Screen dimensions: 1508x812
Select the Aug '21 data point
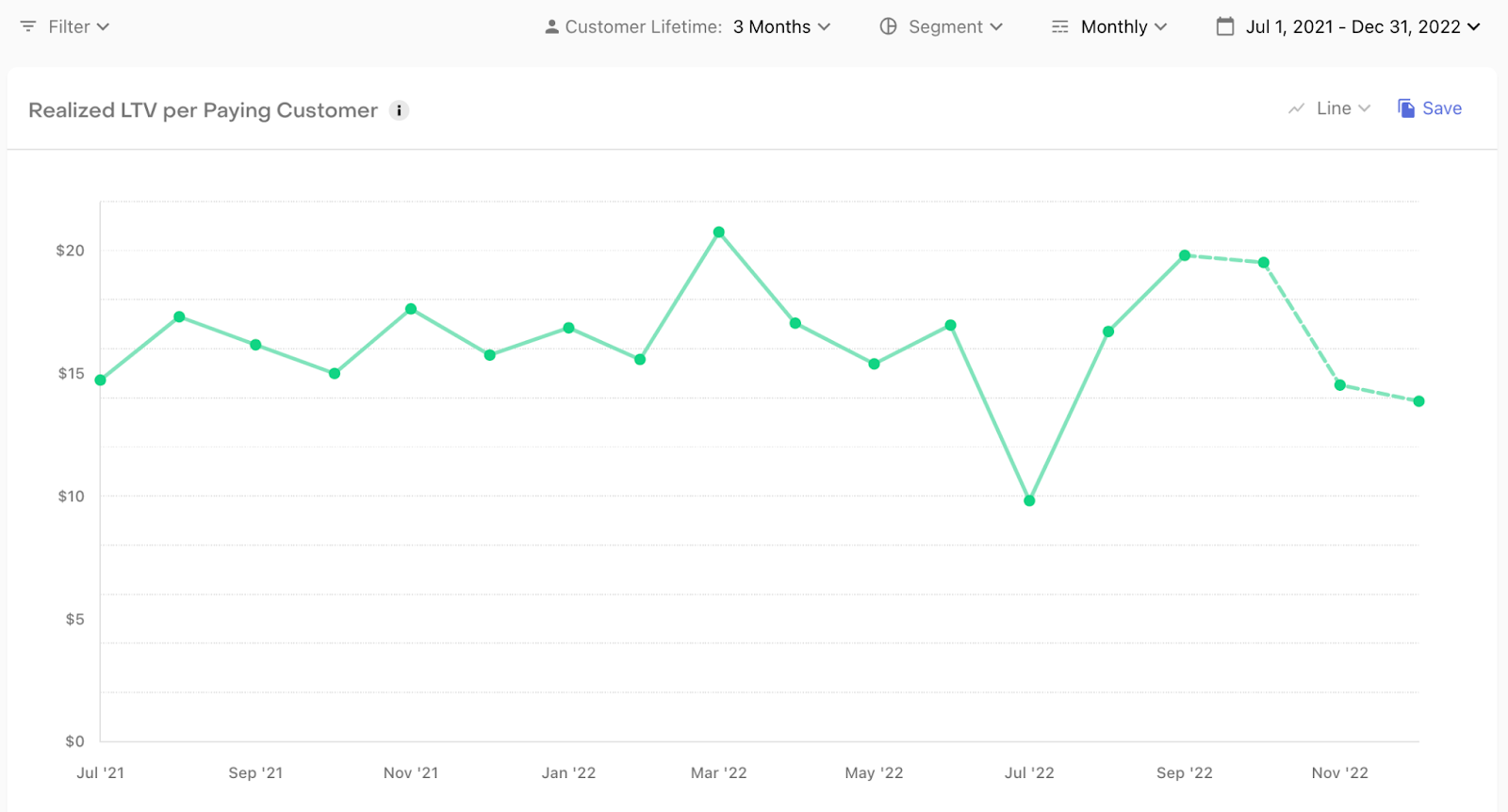click(x=179, y=317)
